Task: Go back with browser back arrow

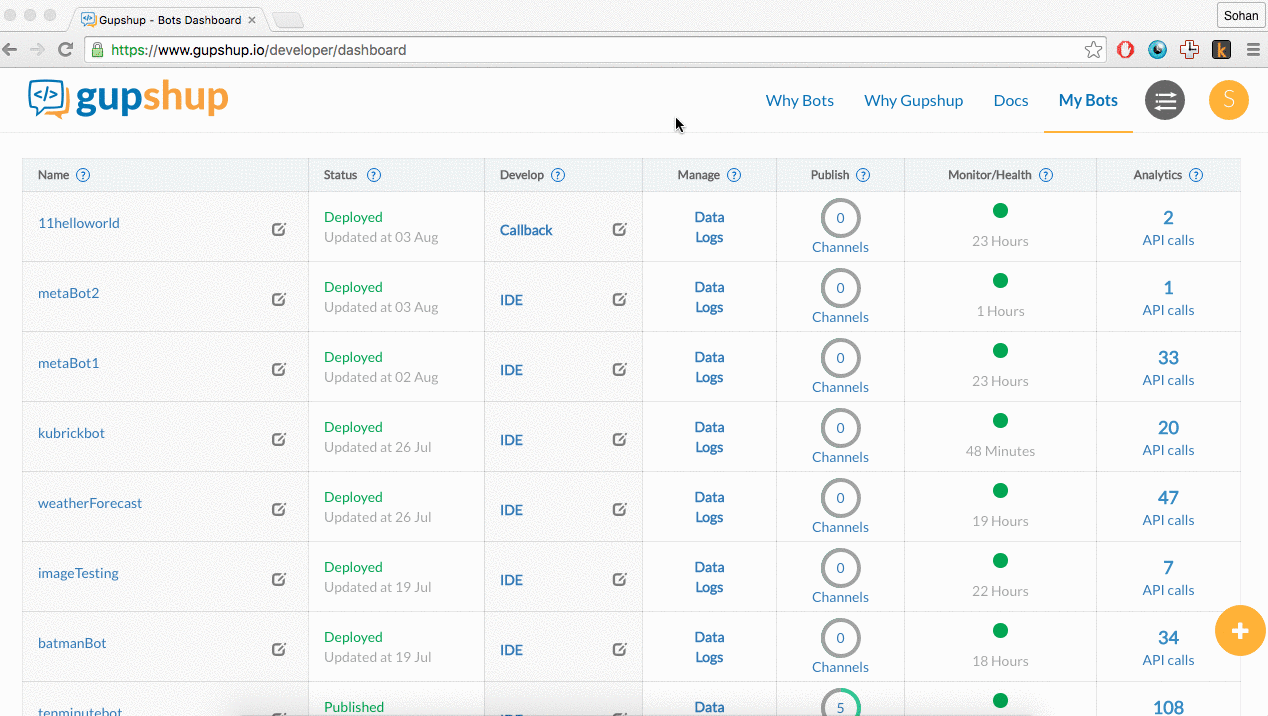Action: tap(11, 49)
